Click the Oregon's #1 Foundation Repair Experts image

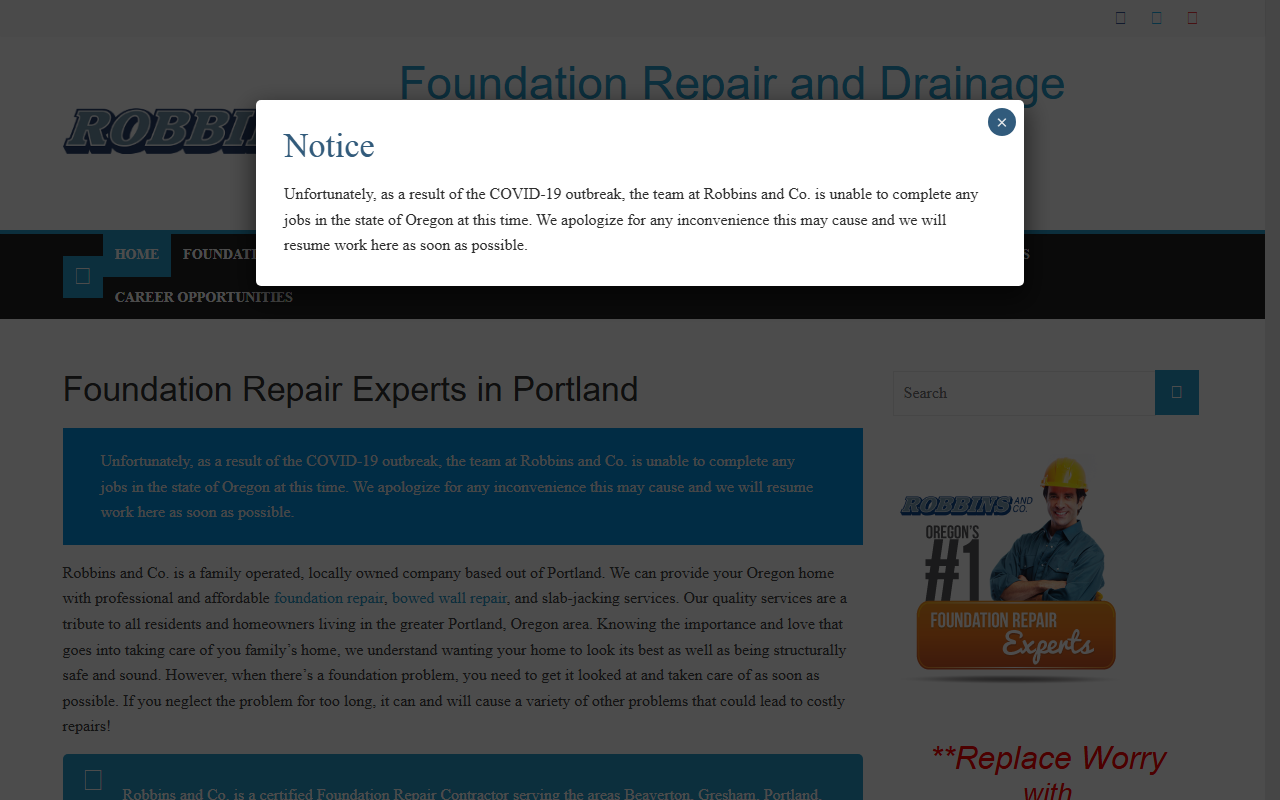point(1009,569)
